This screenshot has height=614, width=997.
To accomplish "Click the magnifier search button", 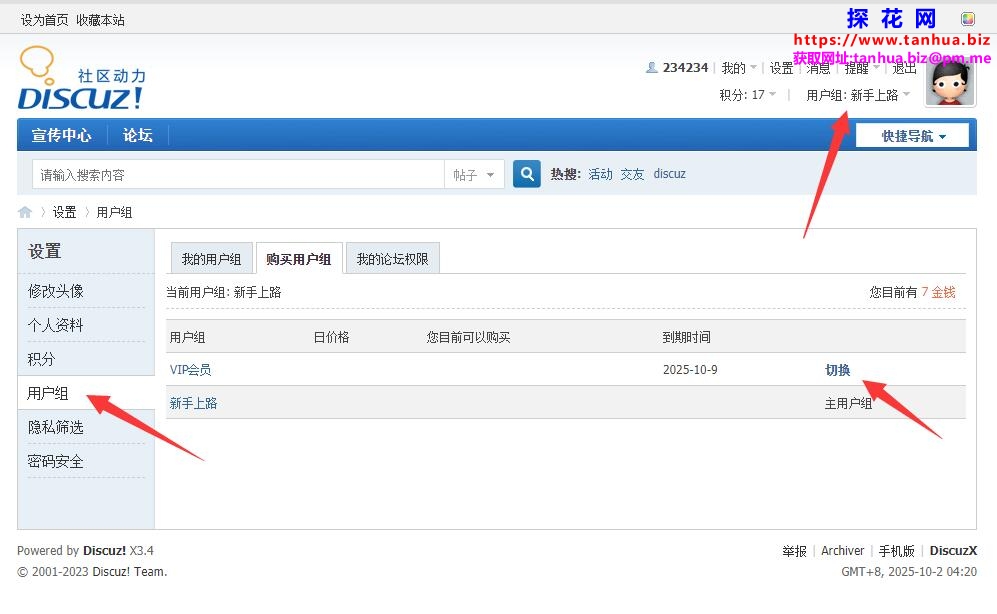I will tap(527, 174).
